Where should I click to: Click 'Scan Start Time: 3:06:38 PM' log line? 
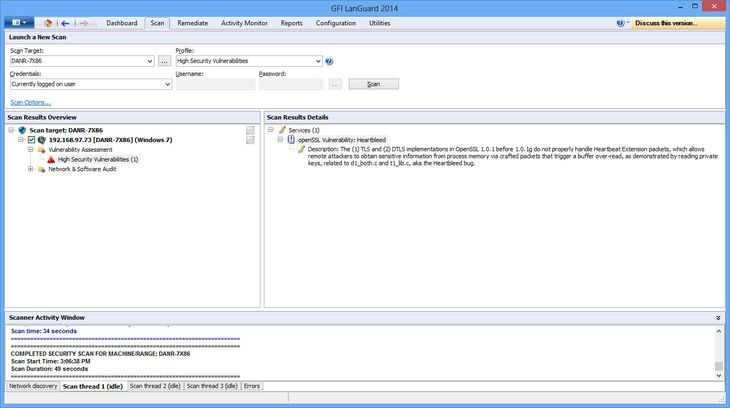click(x=51, y=361)
